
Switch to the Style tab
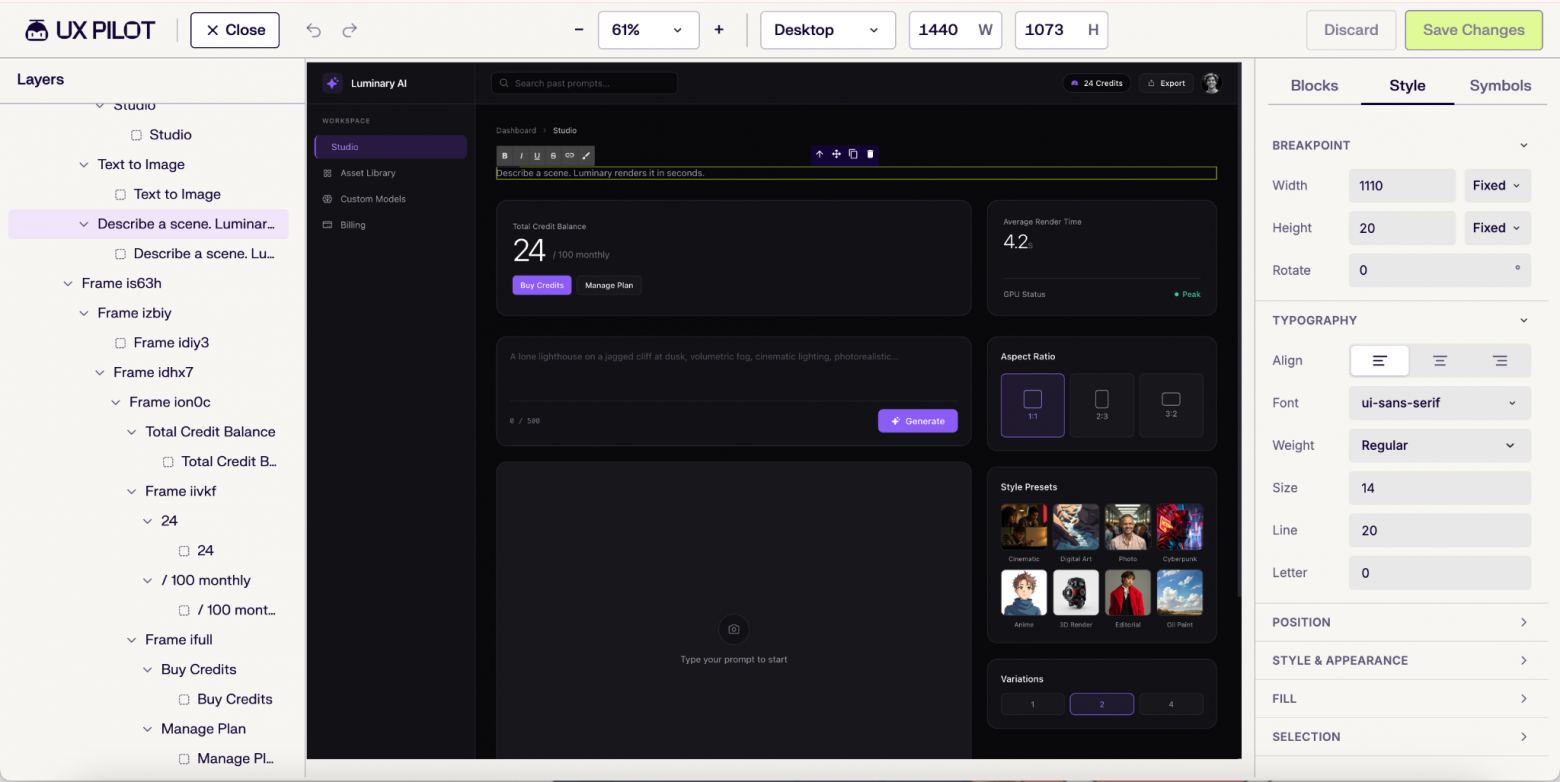pos(1407,86)
